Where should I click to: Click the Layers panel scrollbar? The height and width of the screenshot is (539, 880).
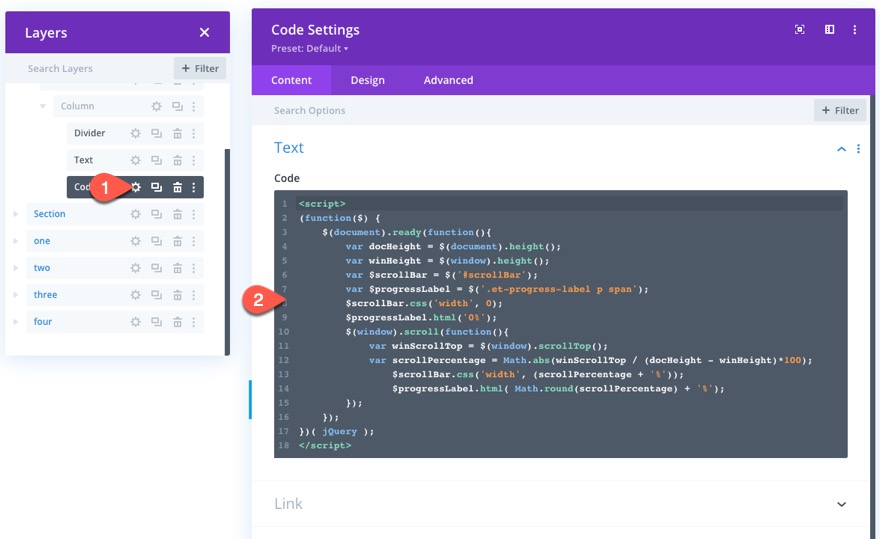tap(227, 252)
